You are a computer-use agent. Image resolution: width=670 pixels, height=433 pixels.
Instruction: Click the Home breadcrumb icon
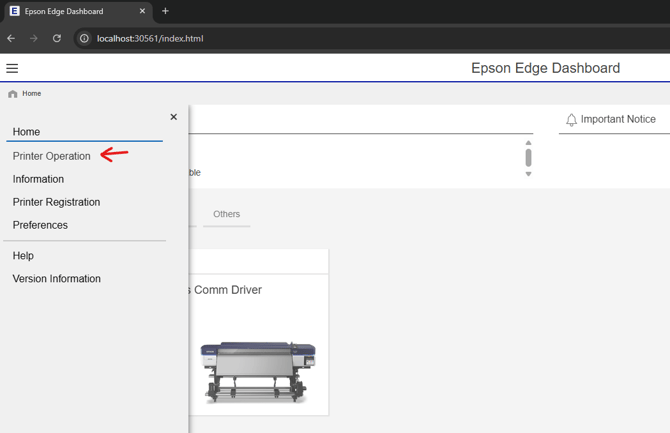coord(13,94)
